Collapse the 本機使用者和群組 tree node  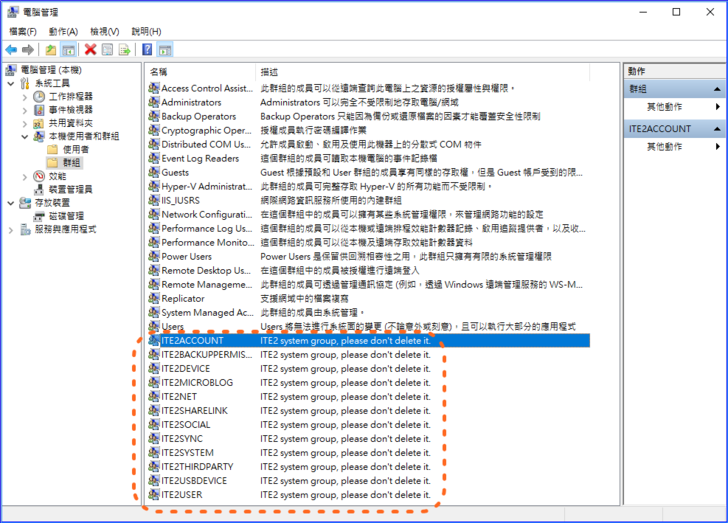click(25, 137)
